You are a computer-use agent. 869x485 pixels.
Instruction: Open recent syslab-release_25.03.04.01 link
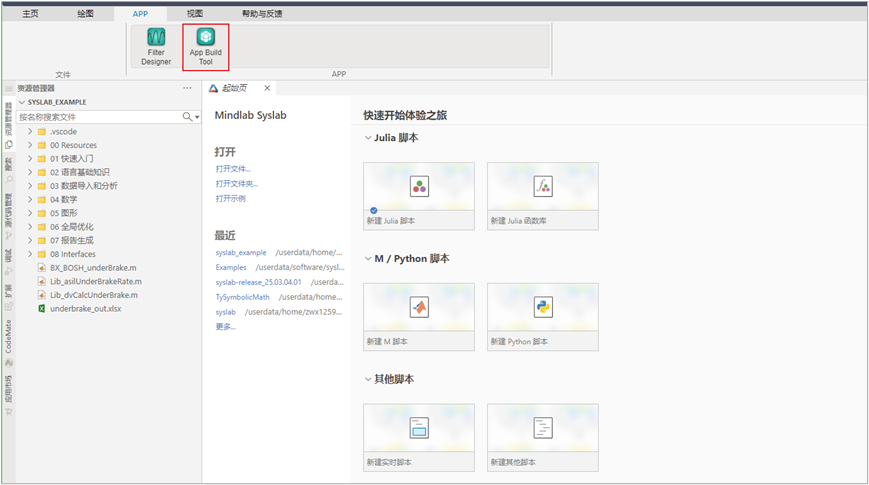pos(258,282)
